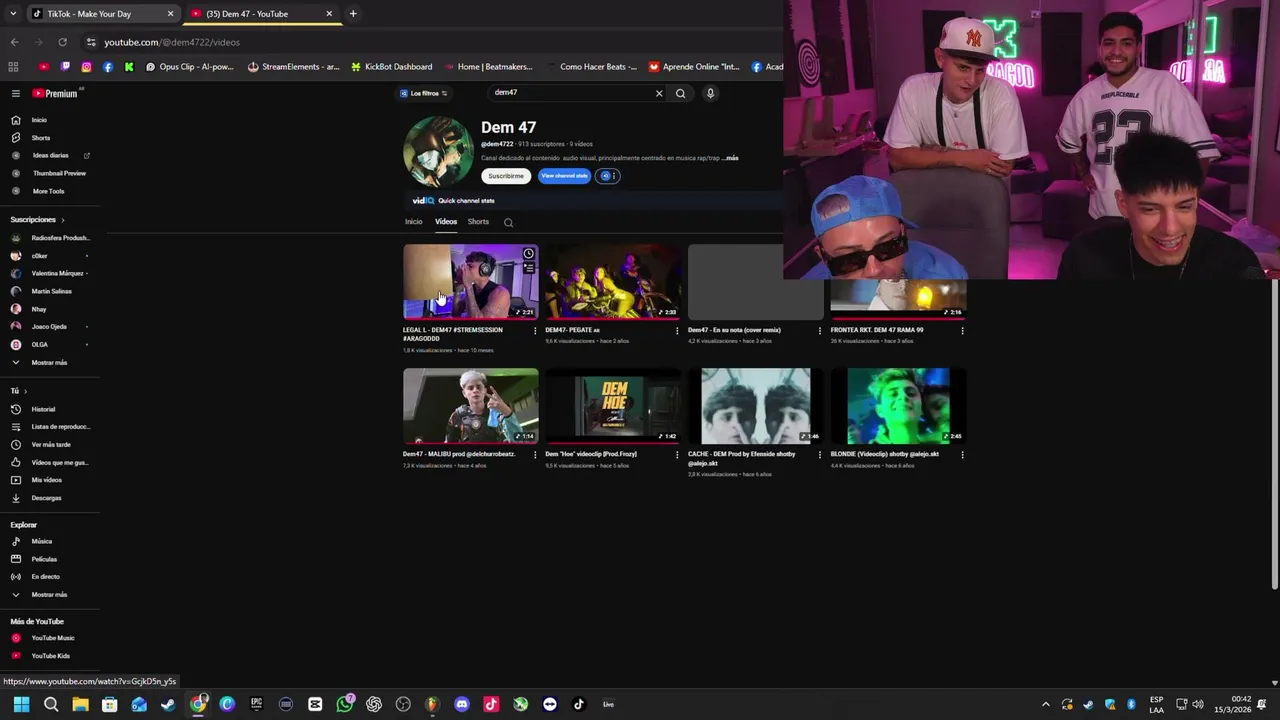Expand the Tú section

click(x=18, y=391)
